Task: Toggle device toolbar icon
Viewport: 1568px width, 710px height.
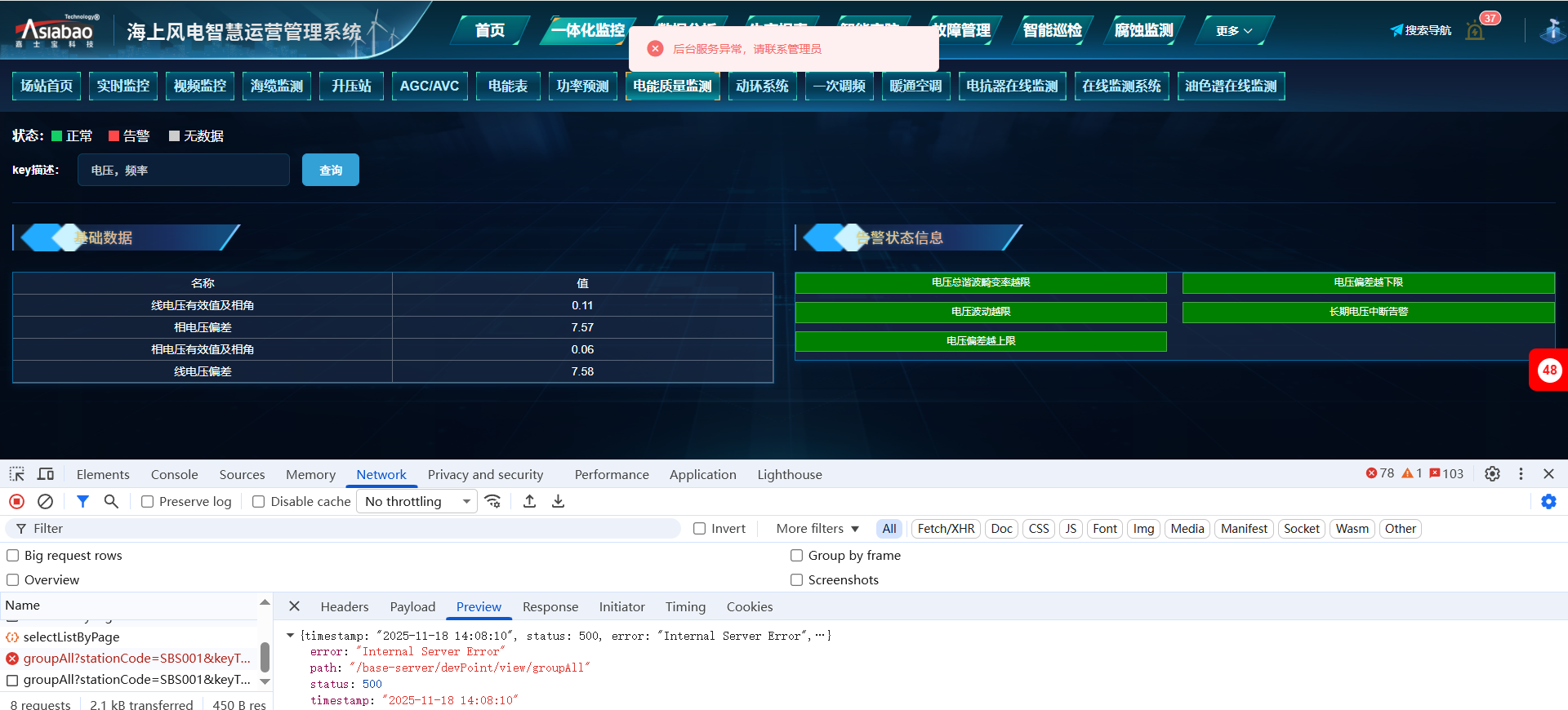Action: click(x=46, y=474)
